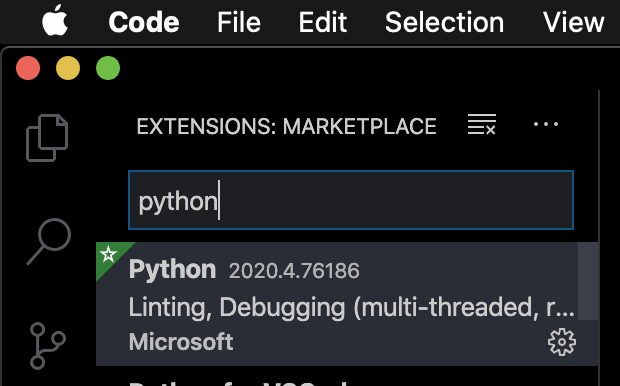Open the View menu

573,22
